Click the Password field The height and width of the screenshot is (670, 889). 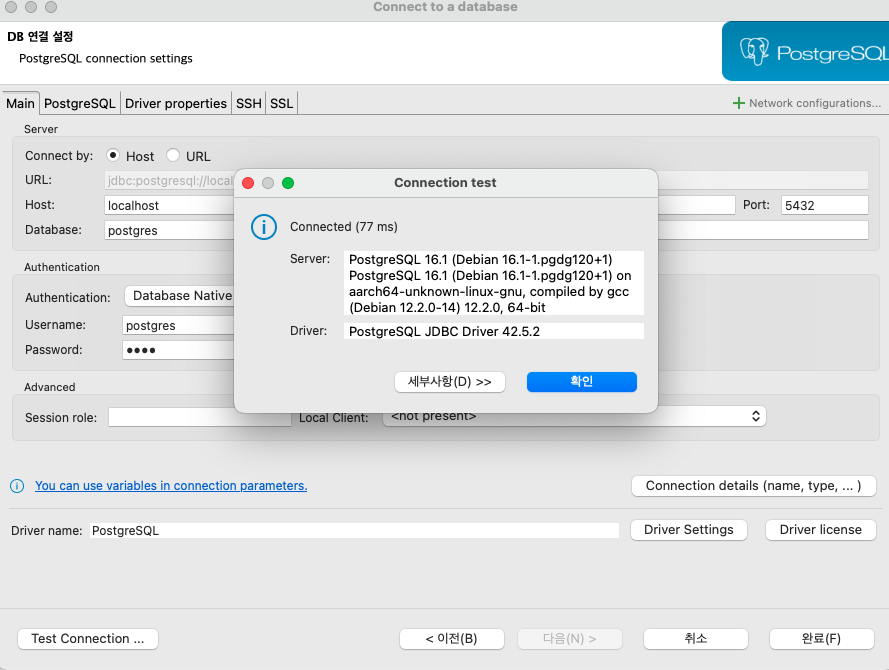(x=179, y=350)
